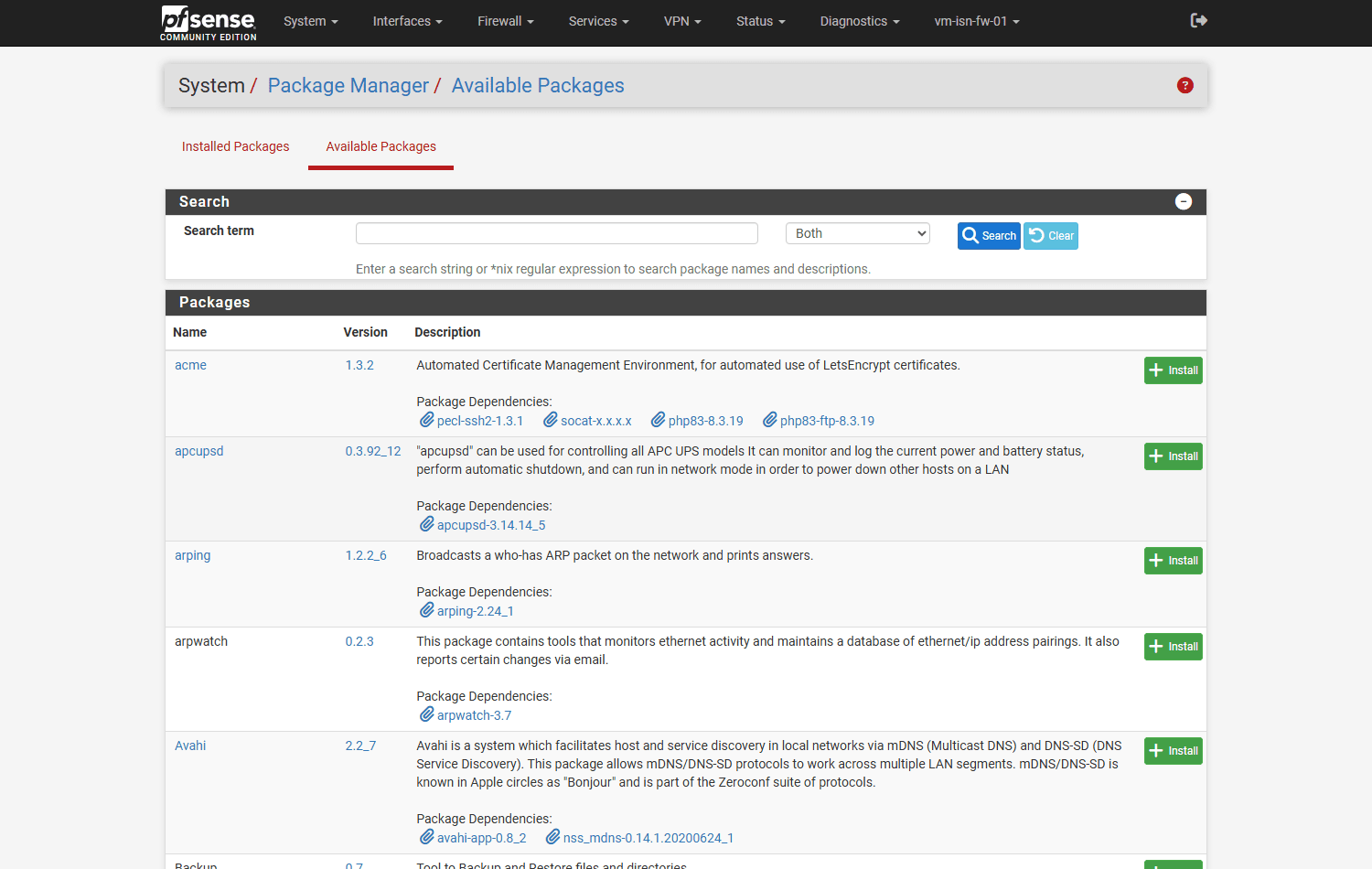Open the Services menu
The width and height of the screenshot is (1372, 869).
coord(599,21)
